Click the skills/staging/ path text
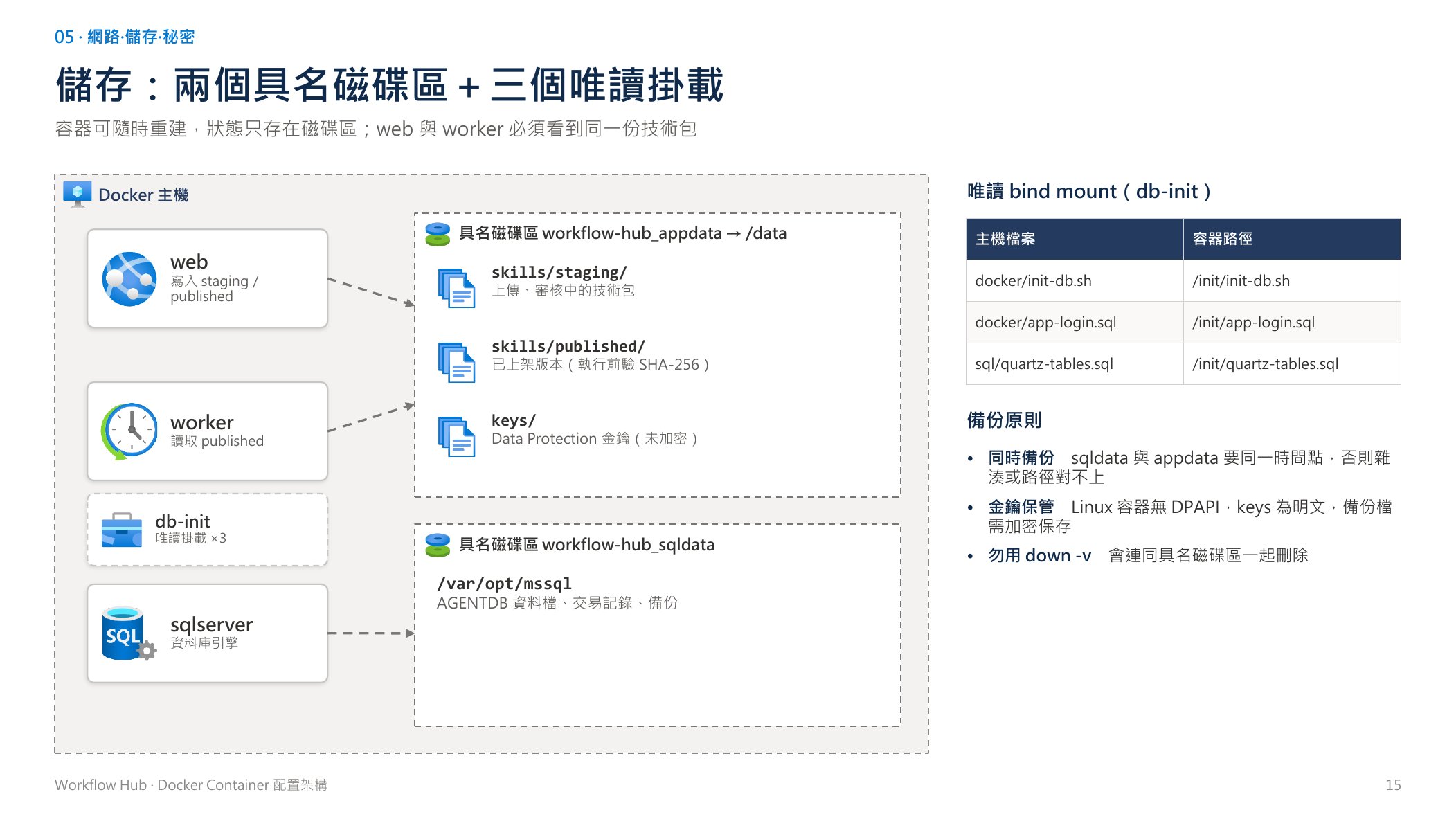Viewport: 1456px width, 819px height. click(559, 272)
